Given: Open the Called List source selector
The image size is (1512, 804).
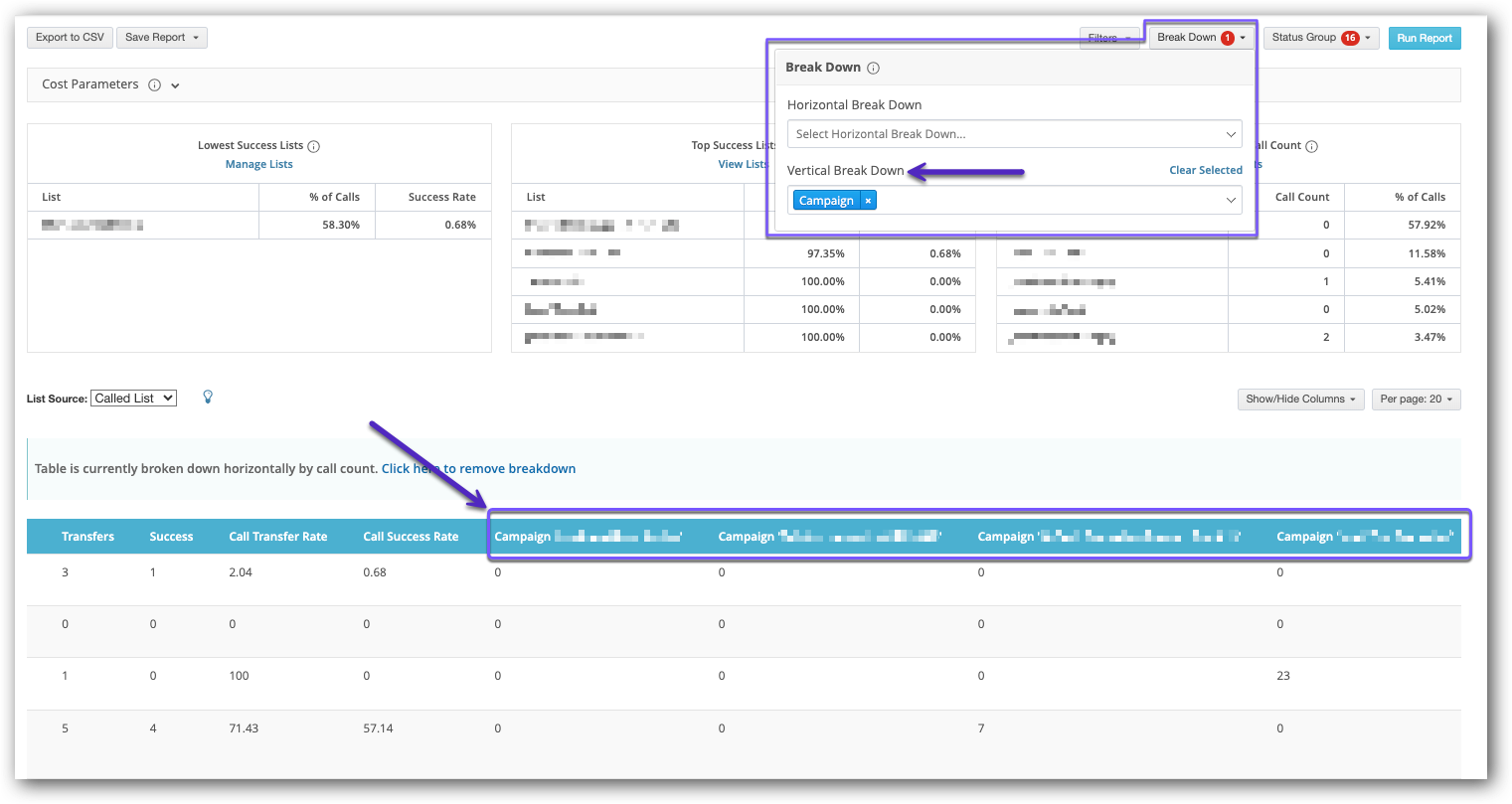Looking at the screenshot, I should (x=133, y=397).
